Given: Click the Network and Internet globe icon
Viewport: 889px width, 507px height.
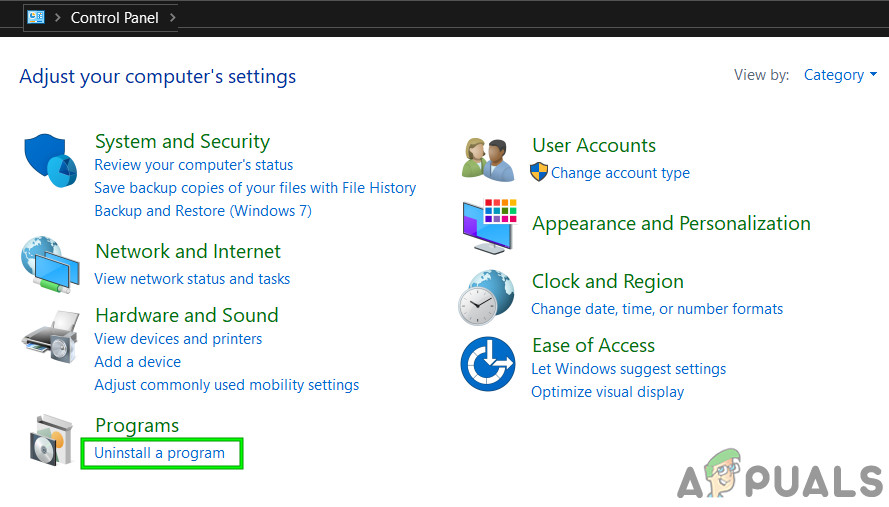Looking at the screenshot, I should [49, 264].
